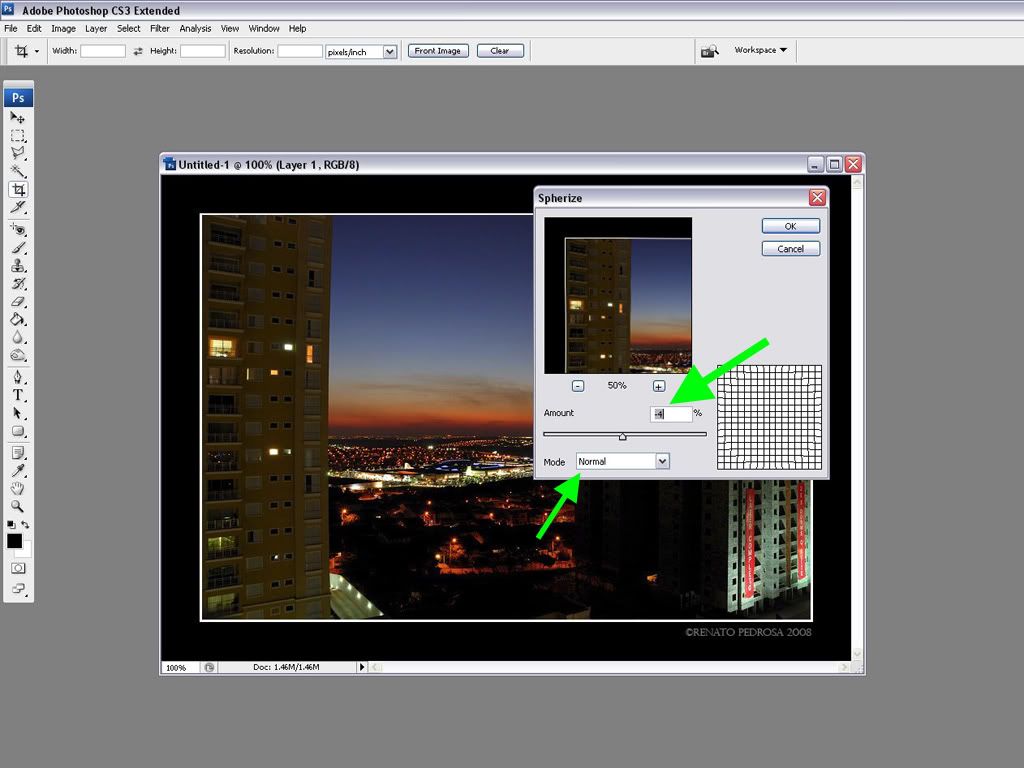
Task: Open the Filter menu
Action: click(160, 29)
